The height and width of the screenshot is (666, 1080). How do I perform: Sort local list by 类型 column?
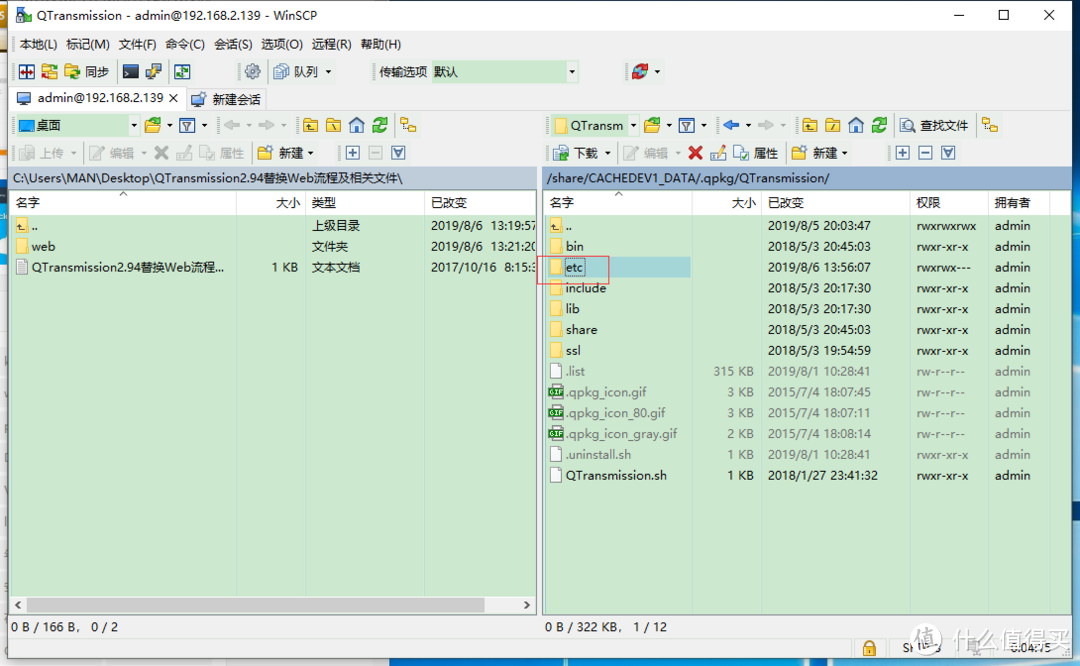click(364, 202)
